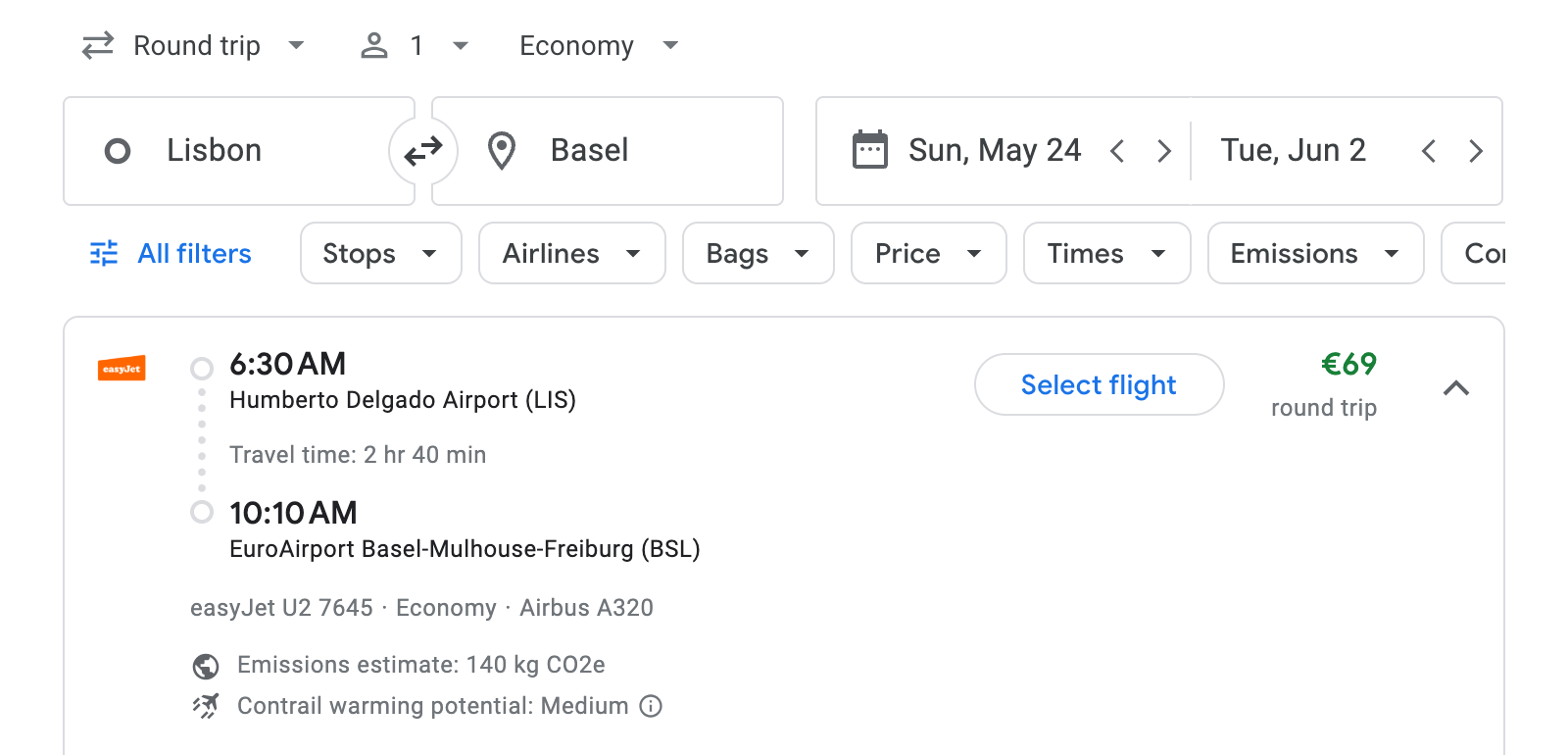Image resolution: width=1568 pixels, height=755 pixels.
Task: Collapse the expanded flight details
Action: (1457, 388)
